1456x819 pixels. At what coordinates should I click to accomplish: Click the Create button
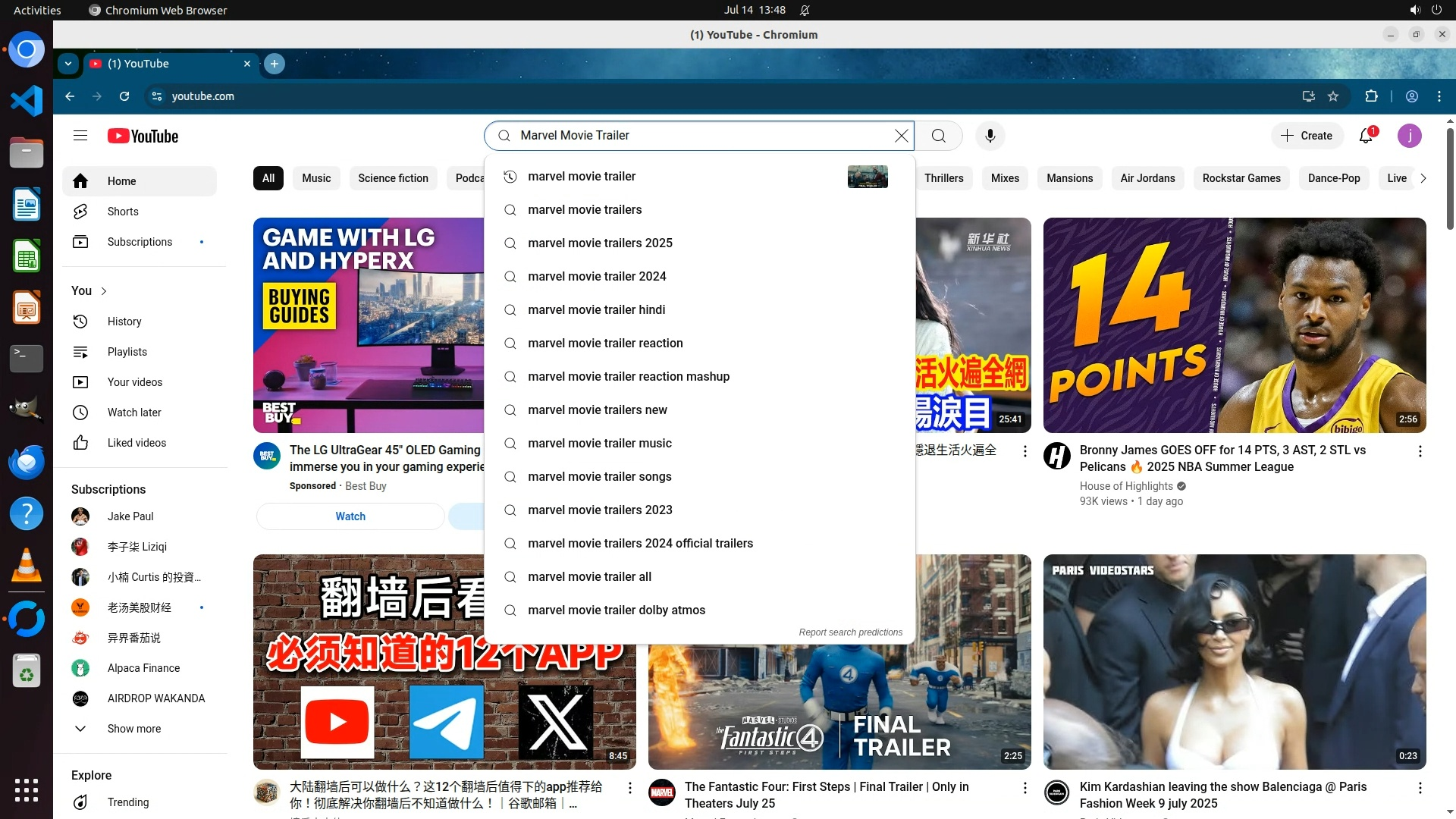coord(1307,136)
